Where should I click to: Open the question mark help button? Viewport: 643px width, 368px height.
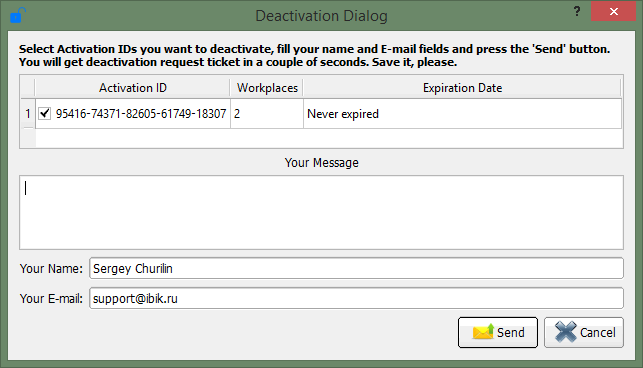pyautogui.click(x=577, y=11)
